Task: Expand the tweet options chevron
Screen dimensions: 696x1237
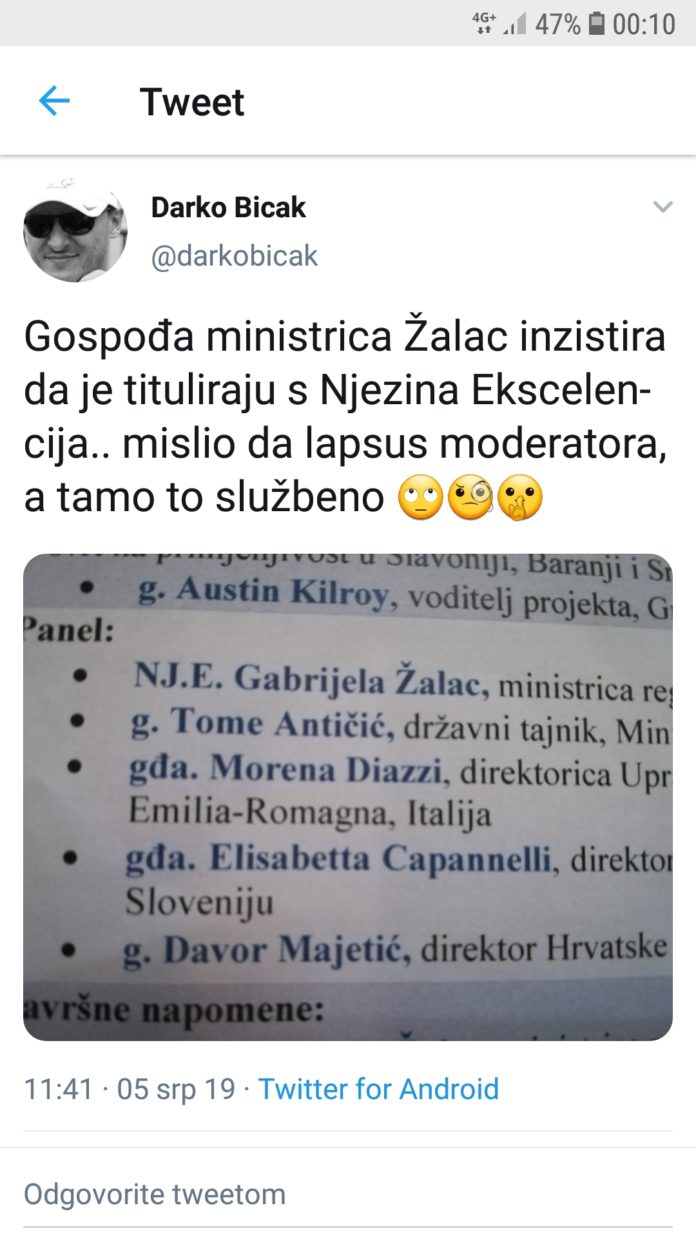Action: (662, 207)
